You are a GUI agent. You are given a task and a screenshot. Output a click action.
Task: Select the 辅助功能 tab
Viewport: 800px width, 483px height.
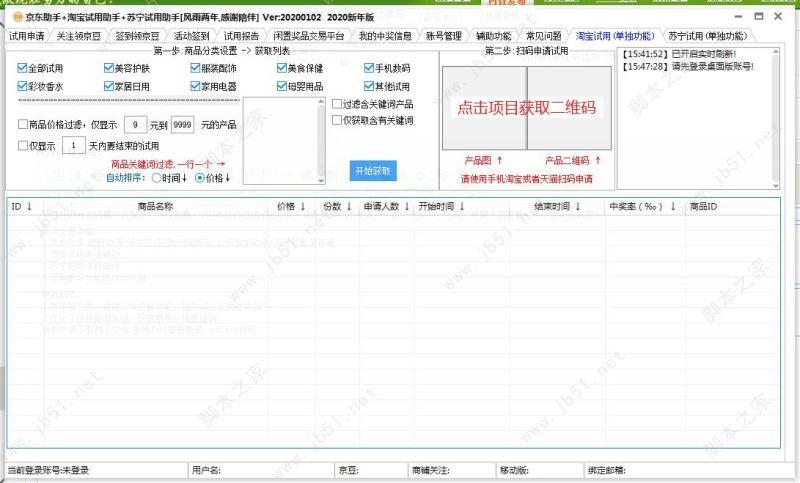pyautogui.click(x=493, y=36)
